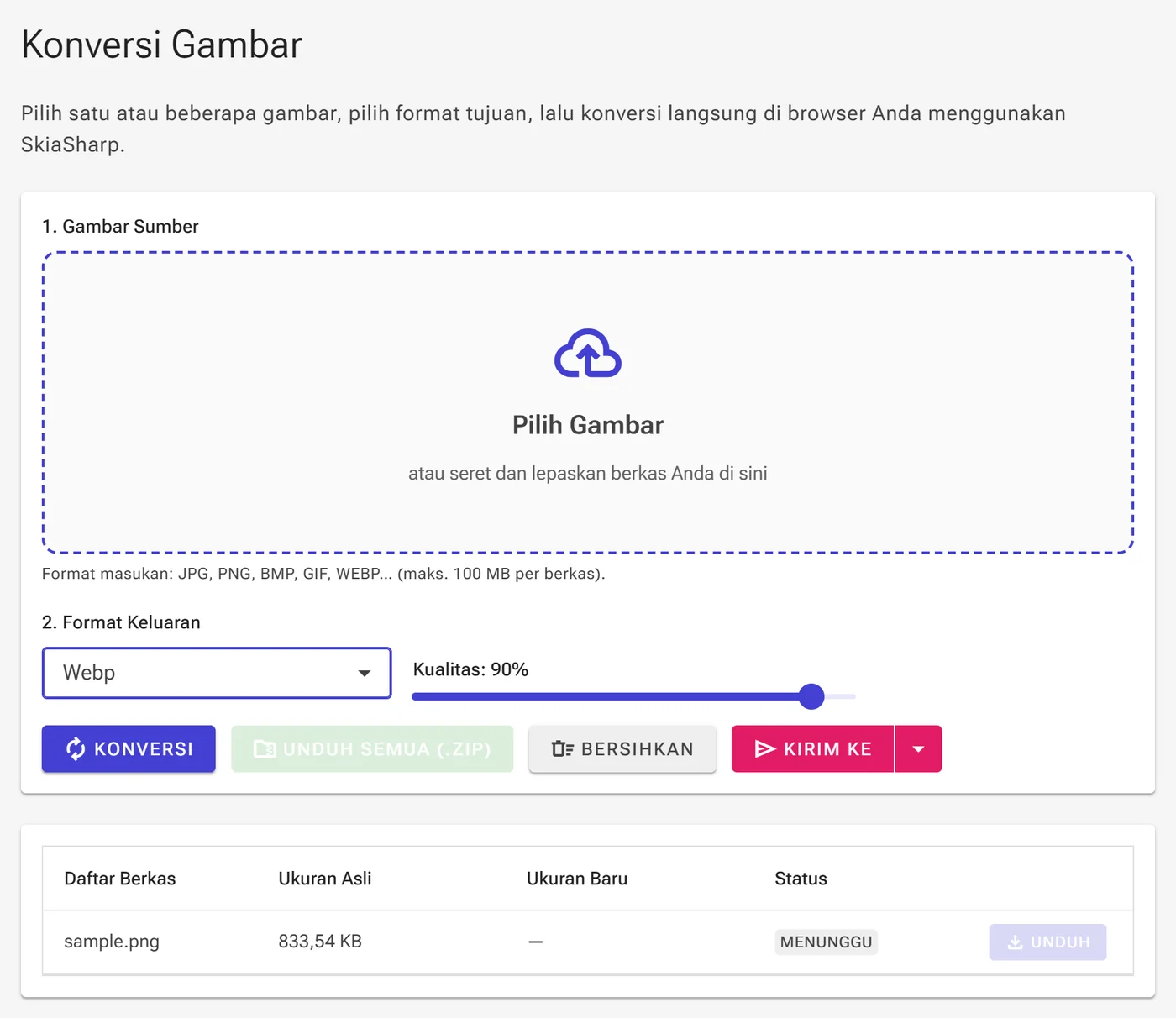This screenshot has width=1176, height=1018.
Task: Click the KIRIM KE button
Action: point(812,748)
